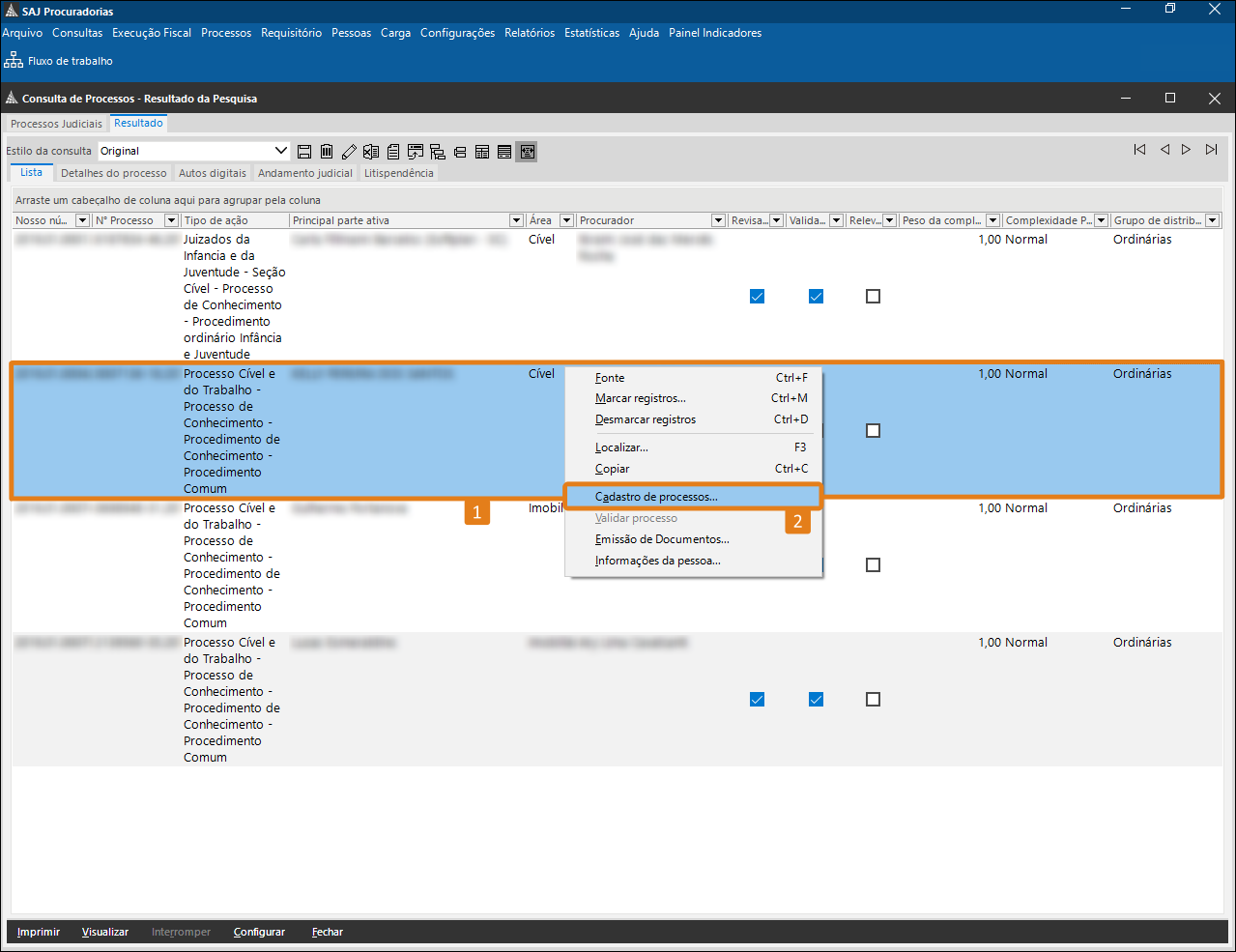Select Cadastro de processos from context menu

pos(656,497)
